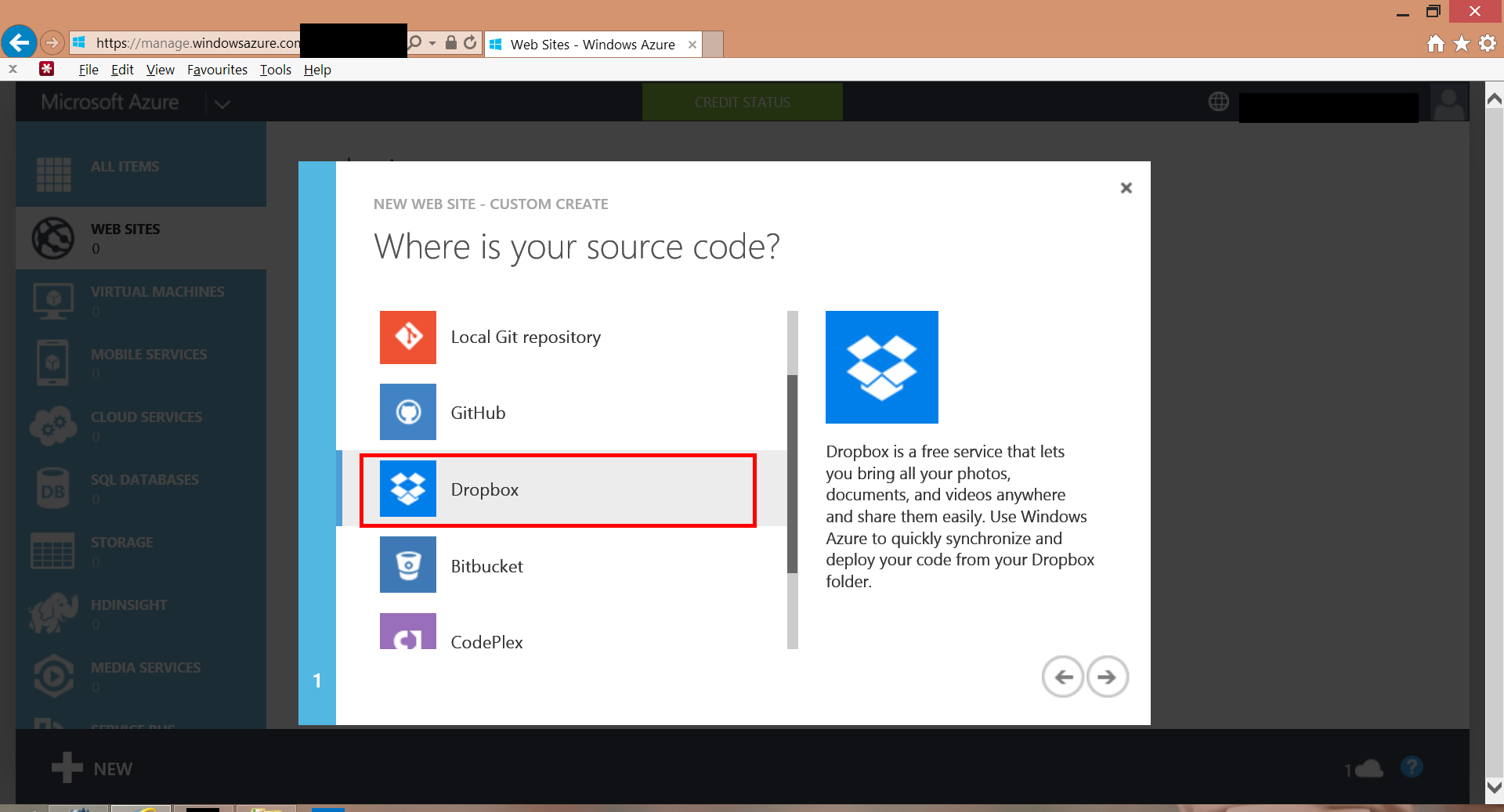Open the Edit menu

(x=122, y=70)
